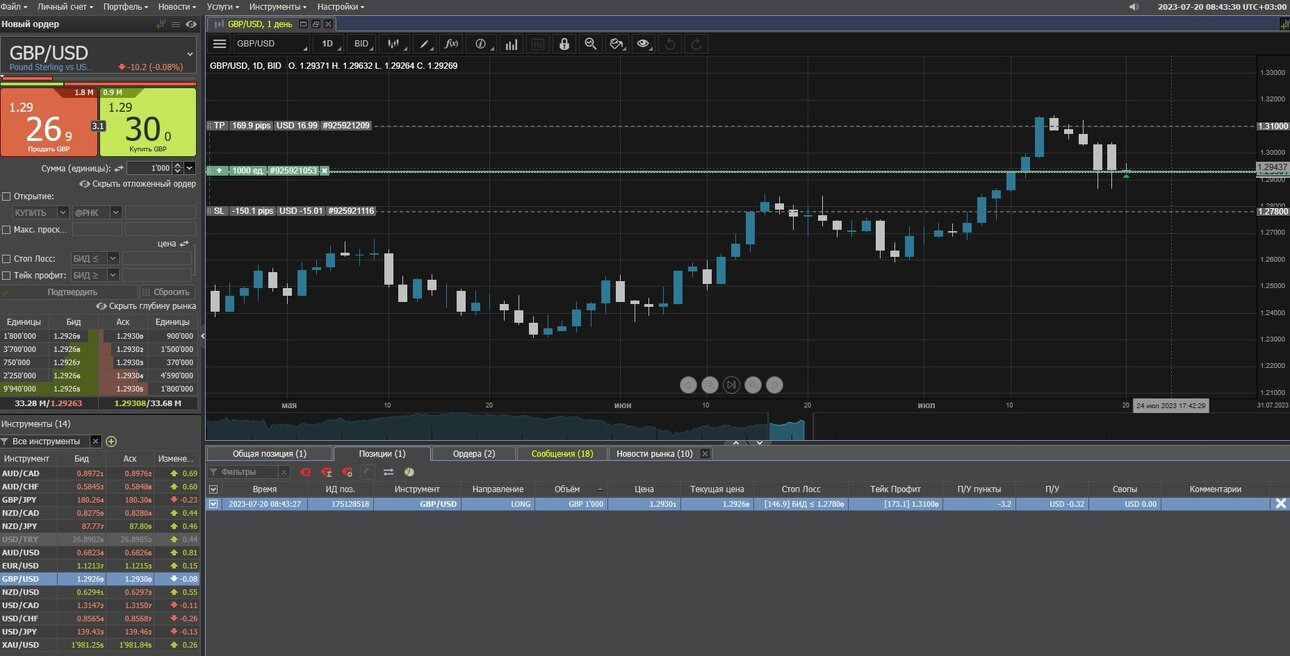Switch to the Сообщения (18) tab
The height and width of the screenshot is (656, 1290).
tap(562, 454)
